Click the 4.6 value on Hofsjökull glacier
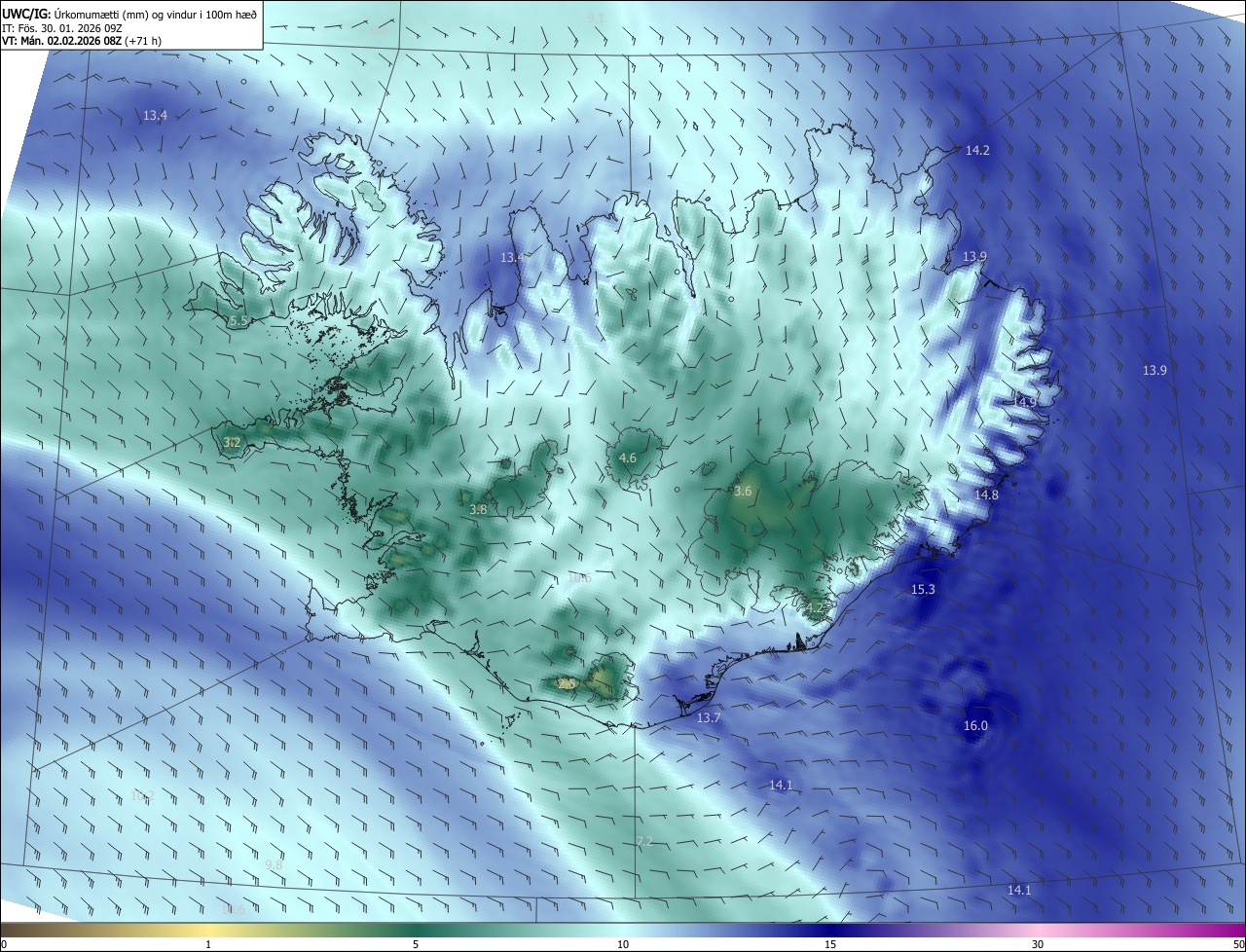 tap(628, 458)
